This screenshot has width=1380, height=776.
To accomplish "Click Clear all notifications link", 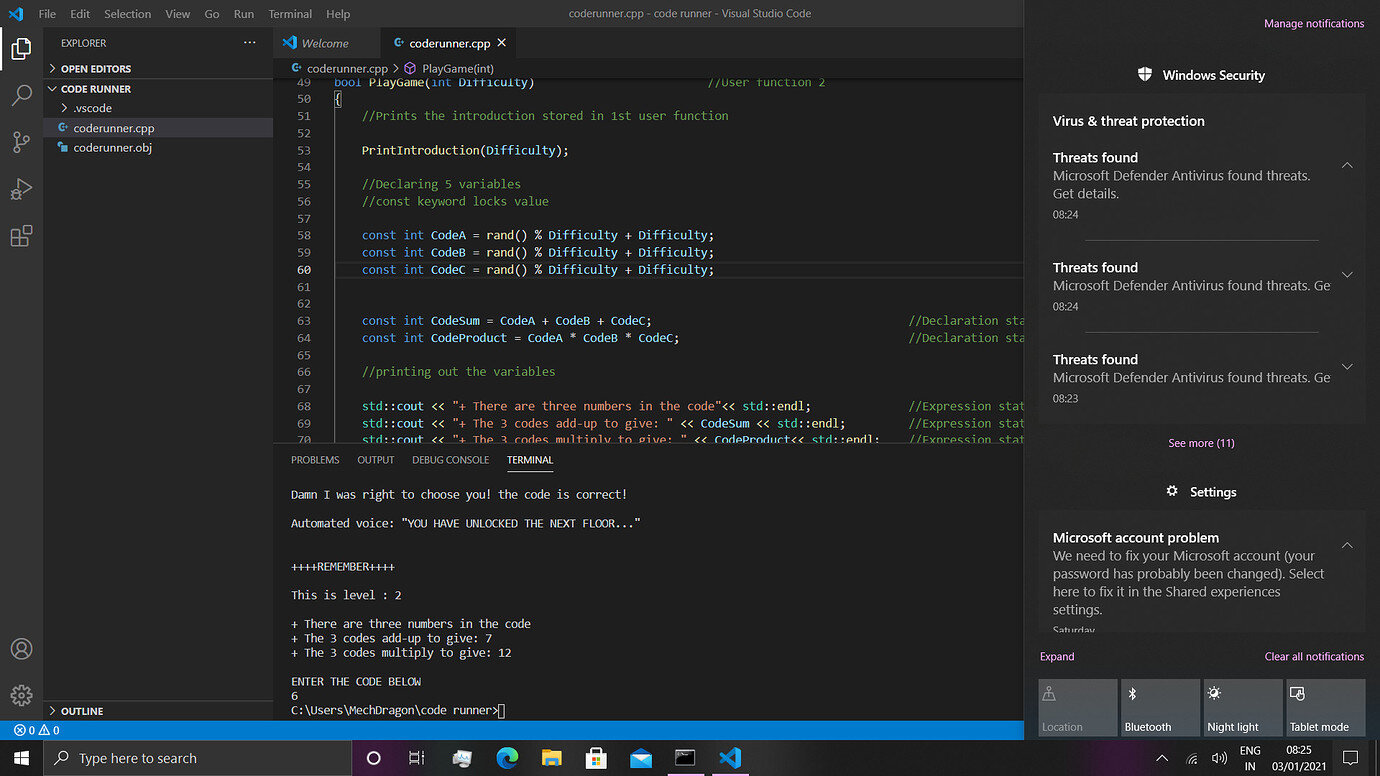I will click(1313, 657).
